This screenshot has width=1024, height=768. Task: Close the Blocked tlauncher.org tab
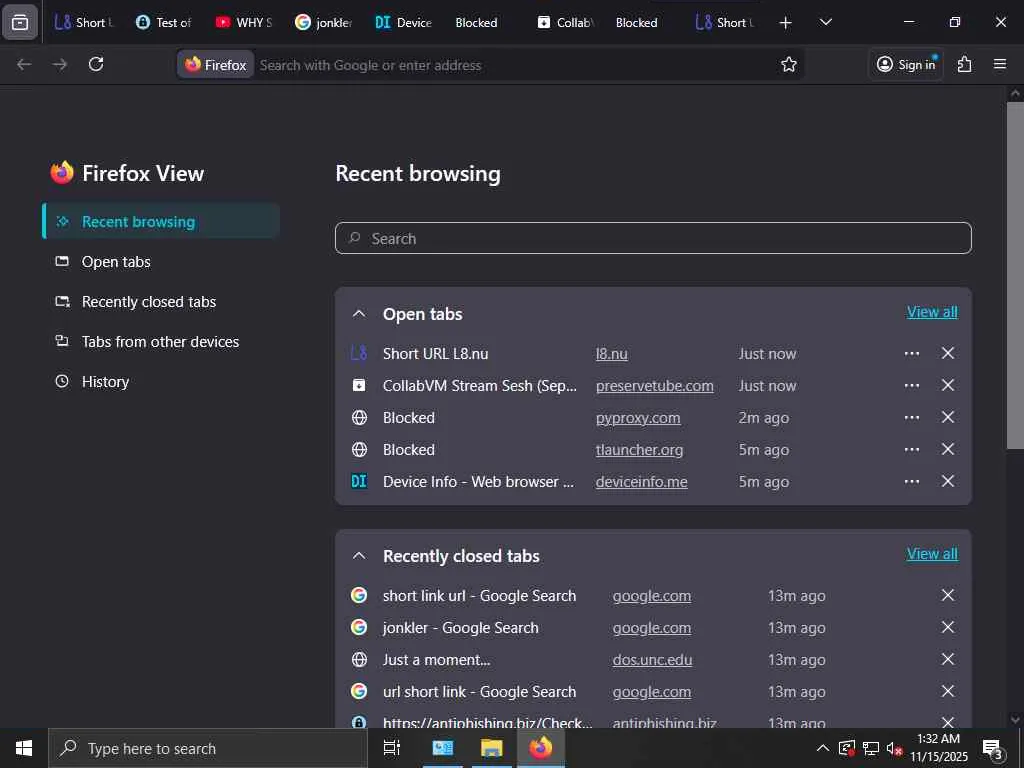tap(948, 449)
